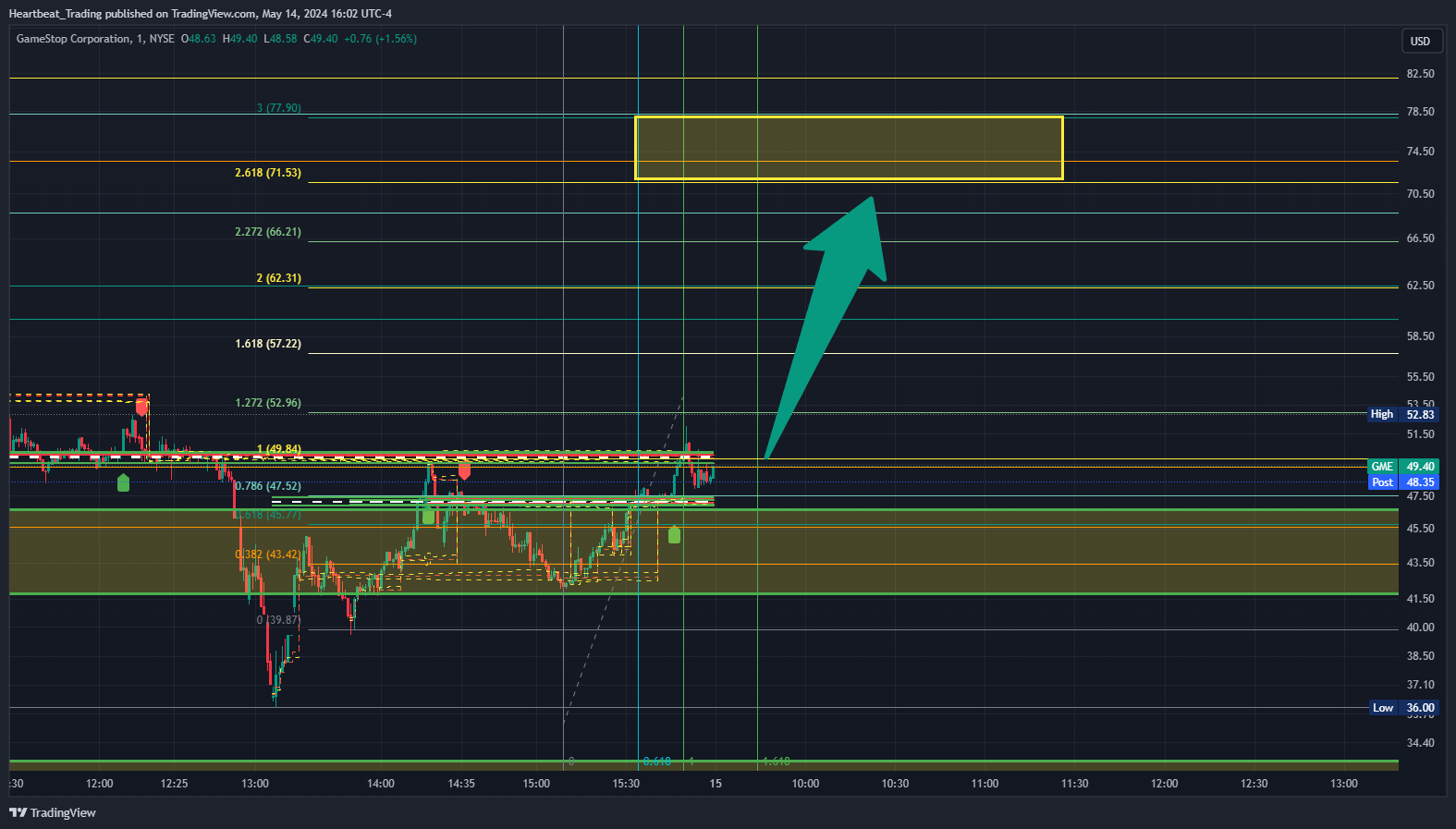Click the 37.10 price axis label
Screen dimensions: 1456x829
1420,685
